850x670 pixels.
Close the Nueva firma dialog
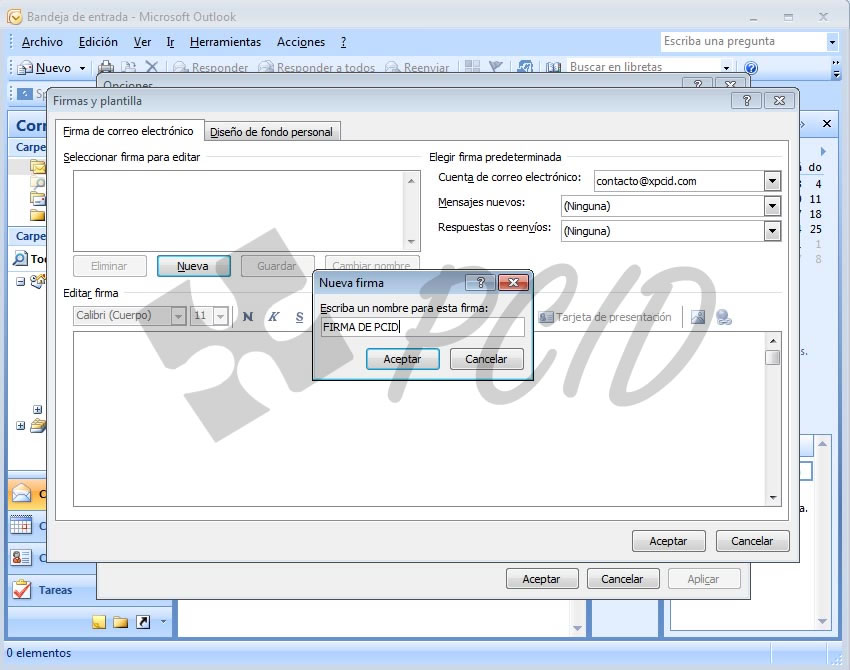pos(513,282)
